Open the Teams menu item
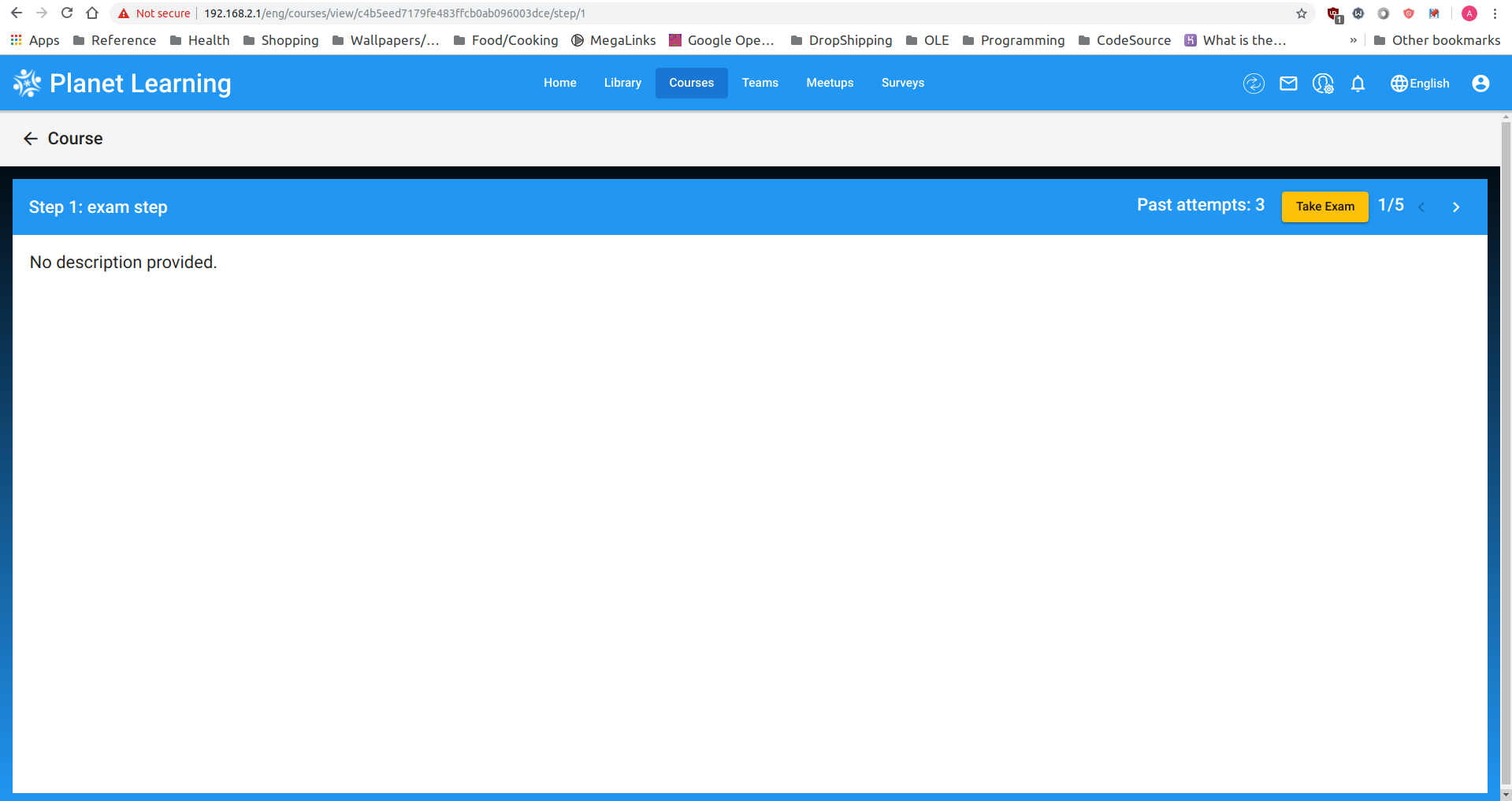 click(760, 83)
